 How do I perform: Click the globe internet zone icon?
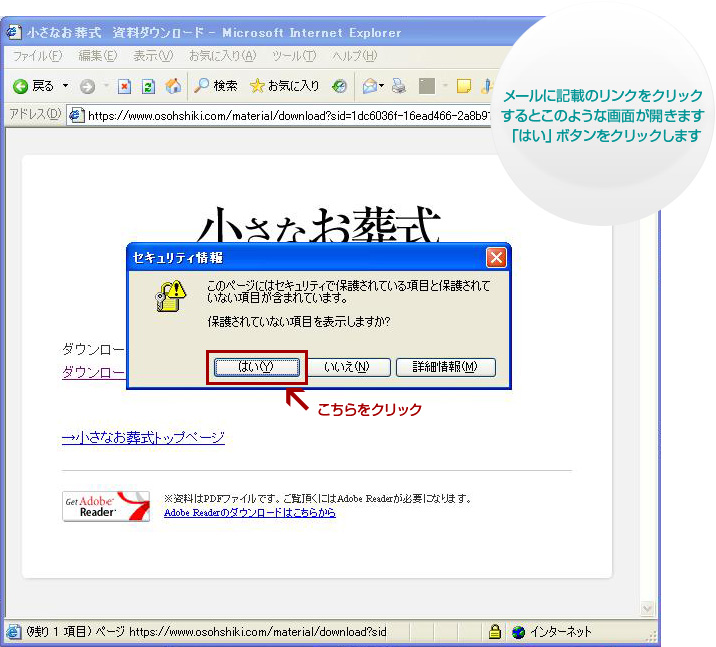click(518, 632)
